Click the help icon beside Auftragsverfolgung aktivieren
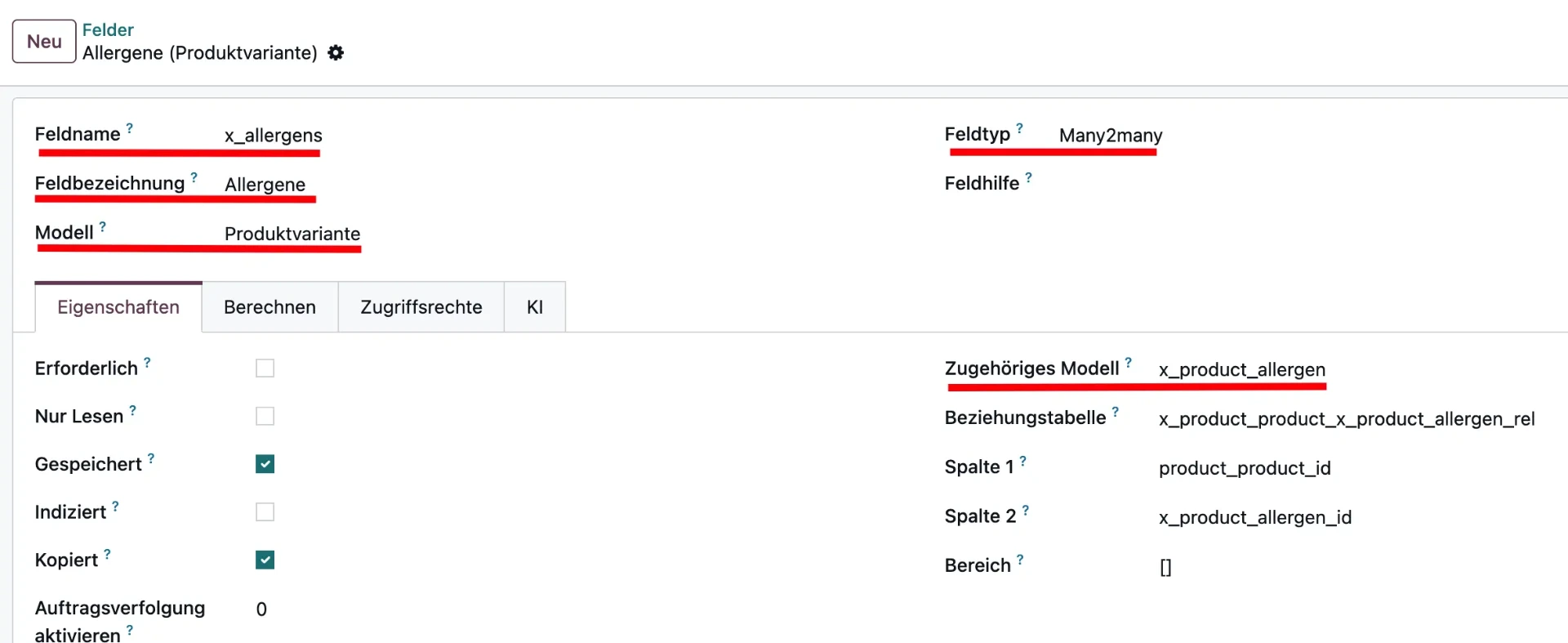The width and height of the screenshot is (1568, 643). point(129,630)
